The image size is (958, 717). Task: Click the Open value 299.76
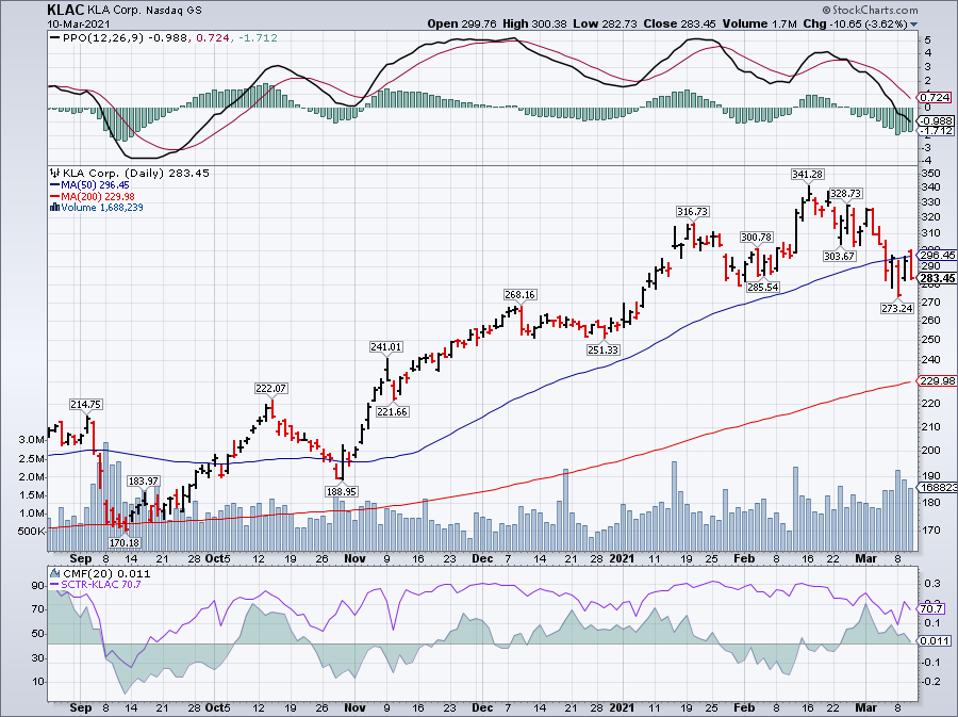(x=477, y=24)
